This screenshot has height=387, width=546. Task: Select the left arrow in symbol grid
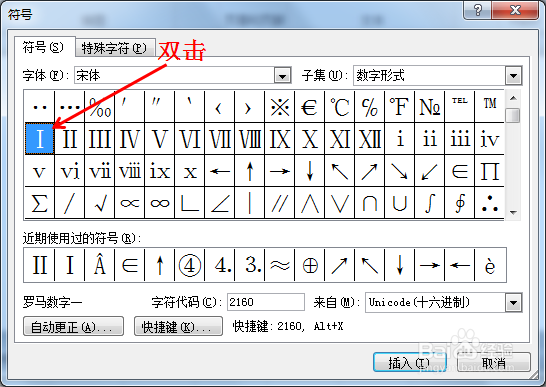pyautogui.click(x=220, y=171)
